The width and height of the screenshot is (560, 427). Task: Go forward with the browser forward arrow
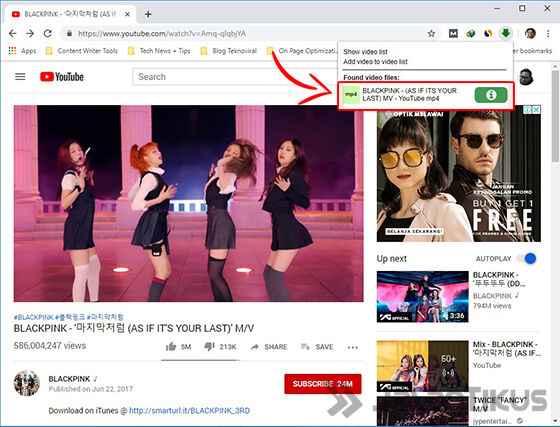[x=30, y=34]
